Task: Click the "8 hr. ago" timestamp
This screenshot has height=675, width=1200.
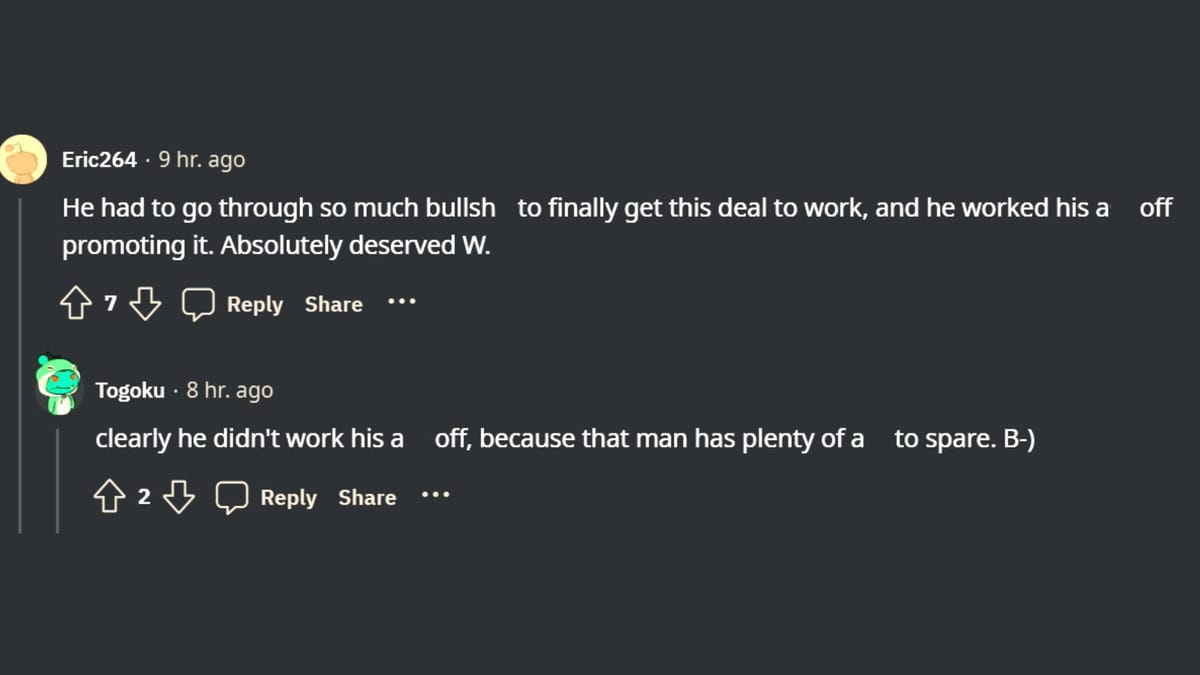Action: pyautogui.click(x=229, y=391)
